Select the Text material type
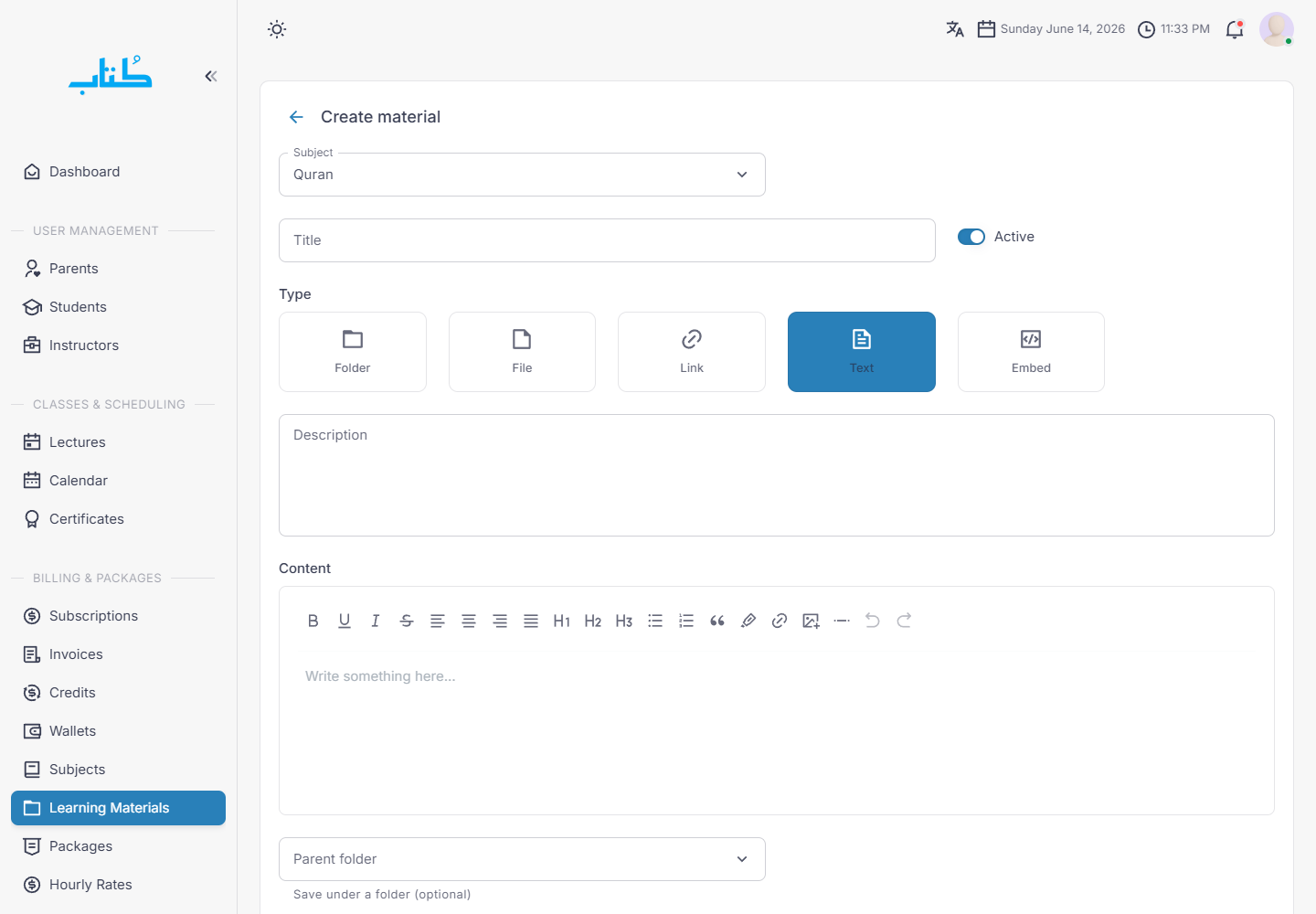Screen dimensions: 1316x914 (x=862, y=352)
